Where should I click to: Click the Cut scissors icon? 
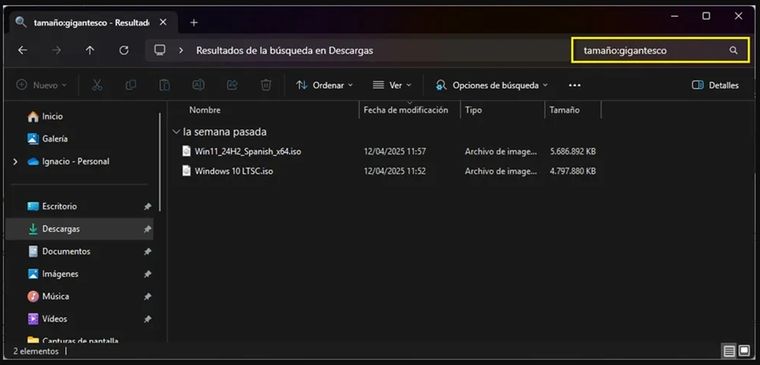pos(97,85)
